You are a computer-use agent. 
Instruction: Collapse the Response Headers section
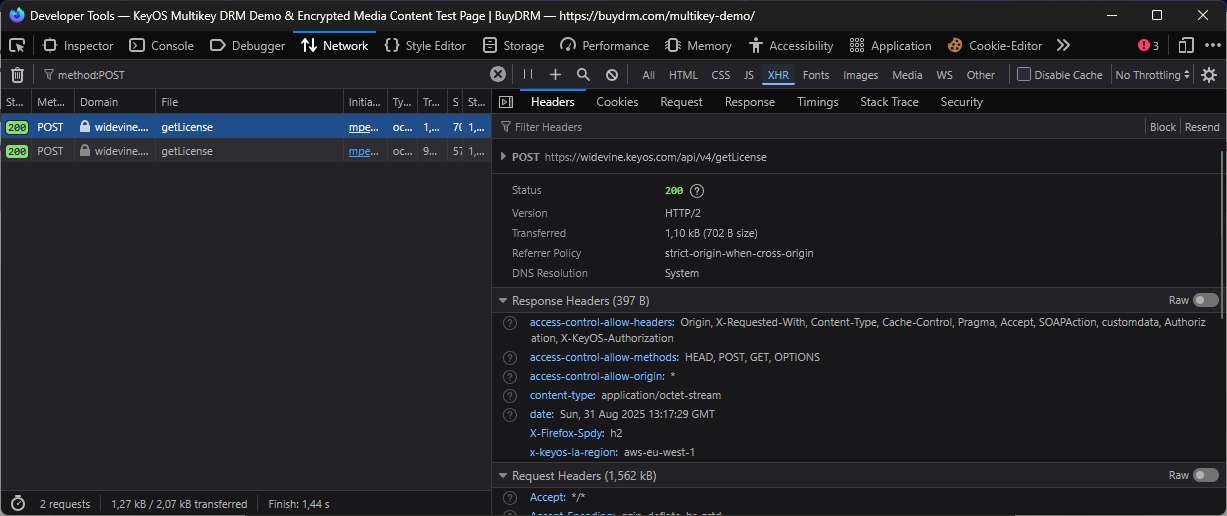point(503,301)
